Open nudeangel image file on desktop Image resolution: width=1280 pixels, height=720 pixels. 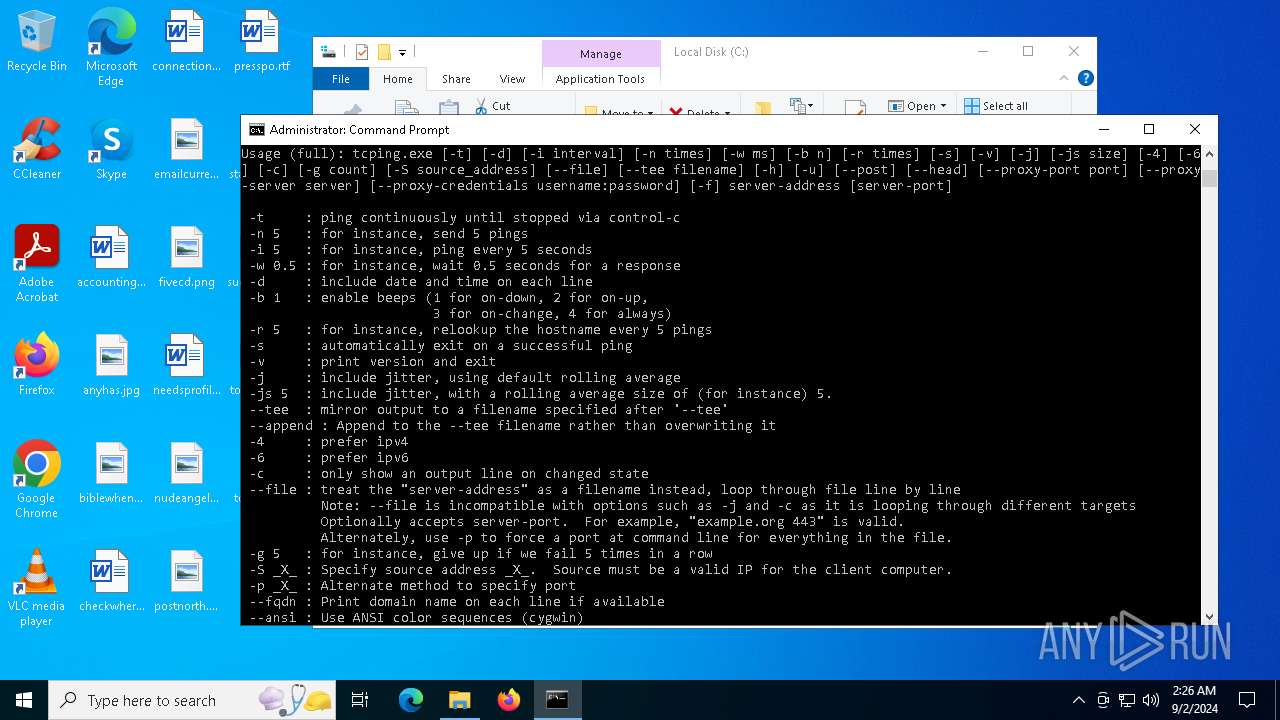point(186,474)
